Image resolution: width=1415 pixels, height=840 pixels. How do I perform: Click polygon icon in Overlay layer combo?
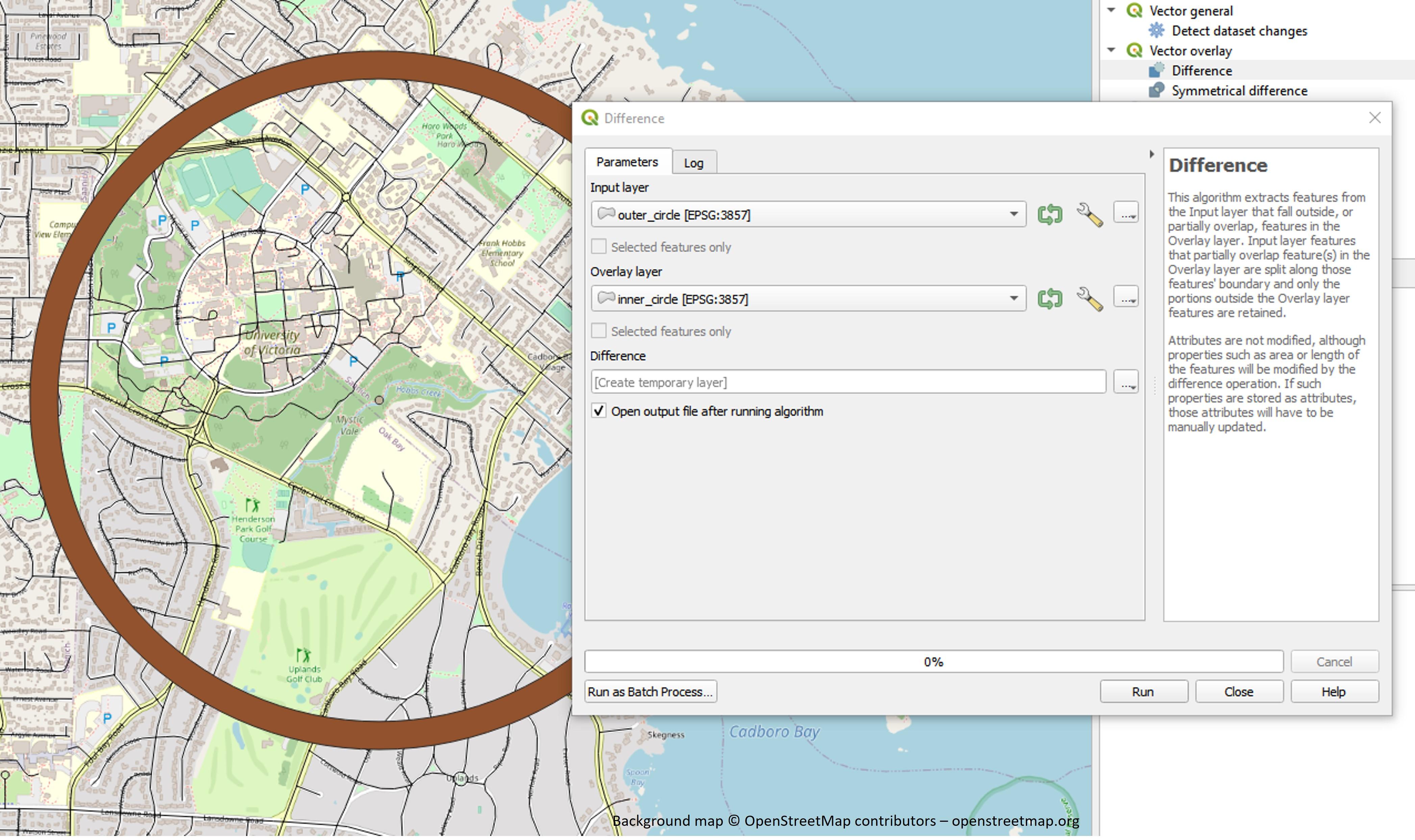click(x=606, y=298)
